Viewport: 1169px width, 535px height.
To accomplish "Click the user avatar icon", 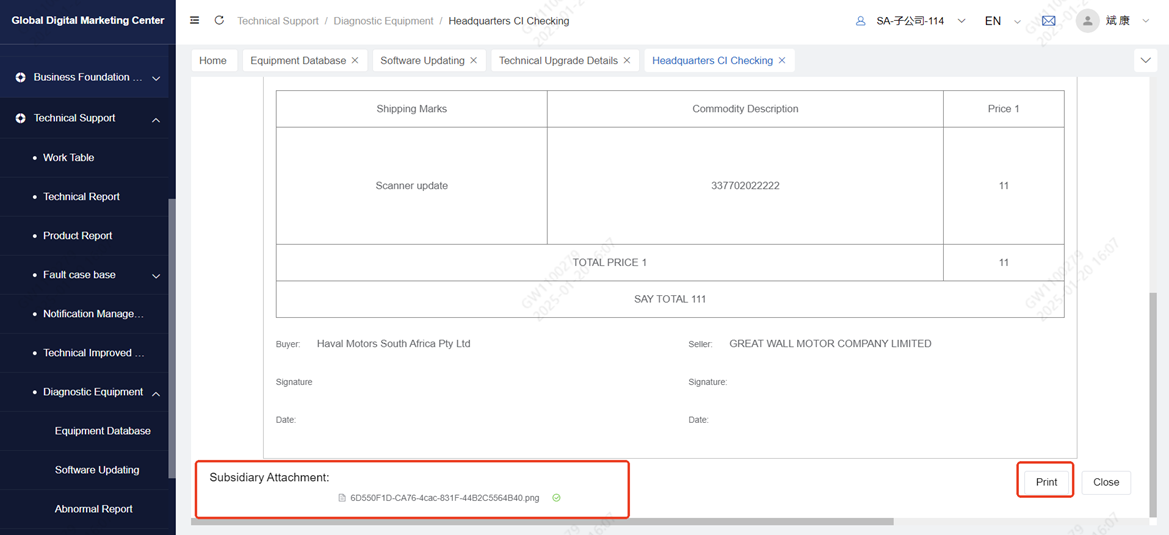I will (x=1087, y=21).
